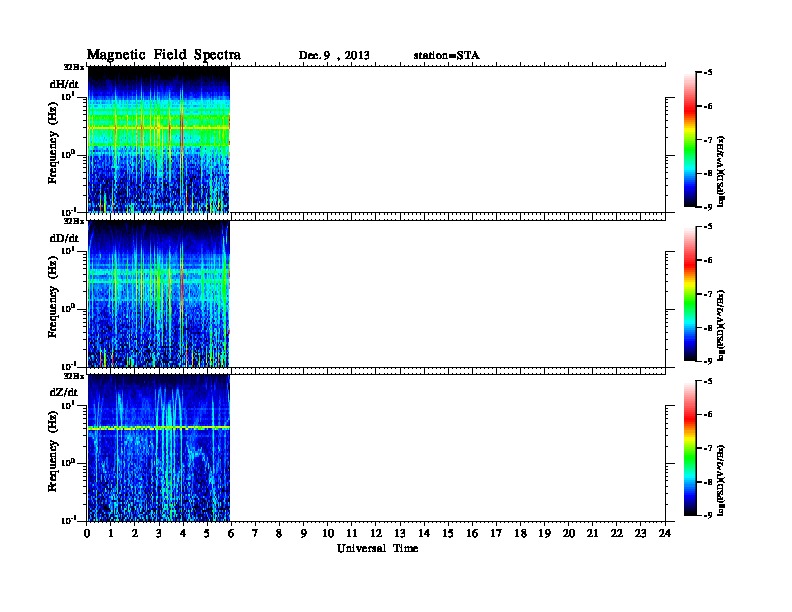Click the log(PSD) label beside dZ/dt color bar

721,480
